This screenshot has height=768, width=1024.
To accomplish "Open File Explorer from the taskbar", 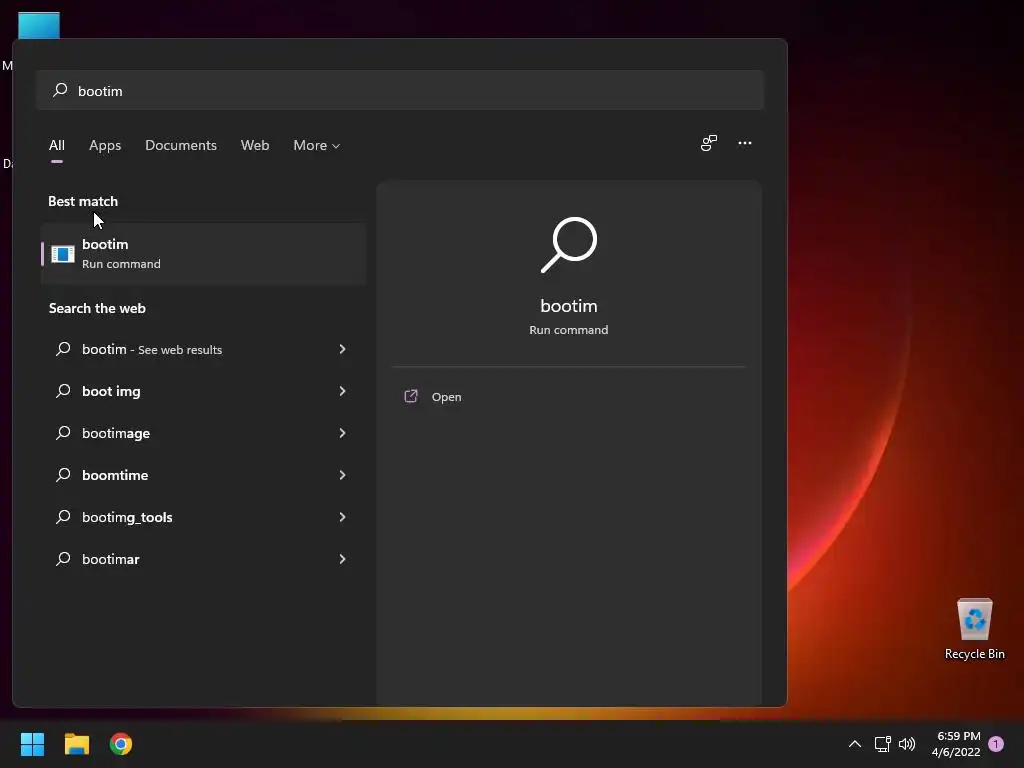I will pos(76,744).
